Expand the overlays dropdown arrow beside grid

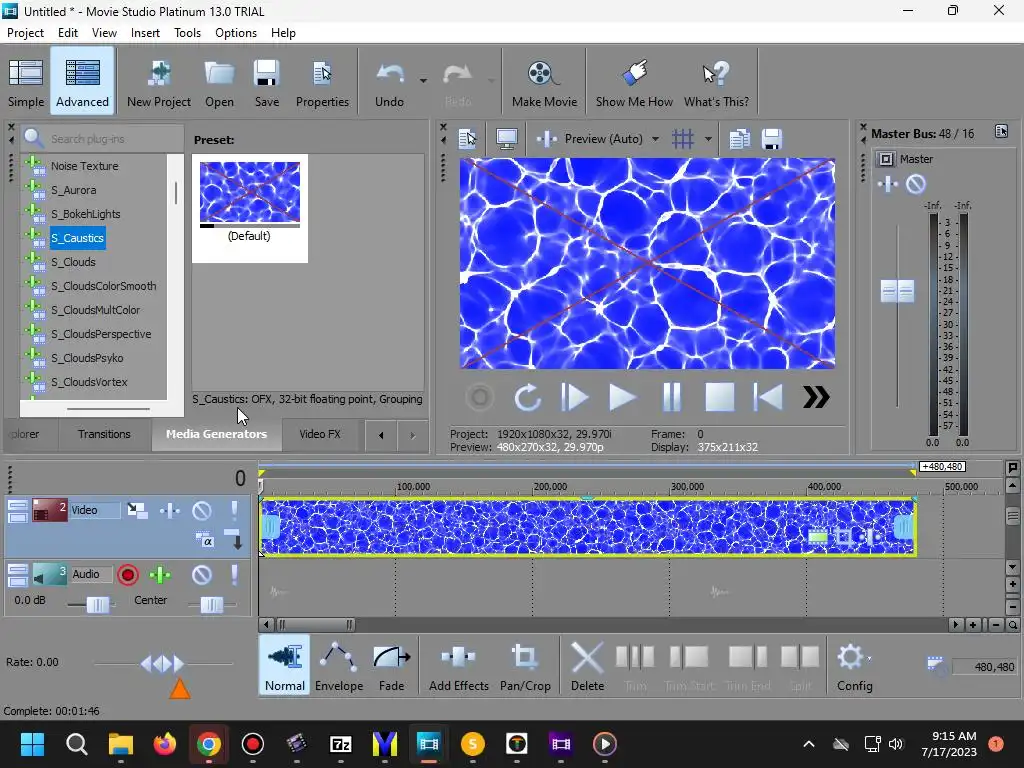pyautogui.click(x=708, y=139)
